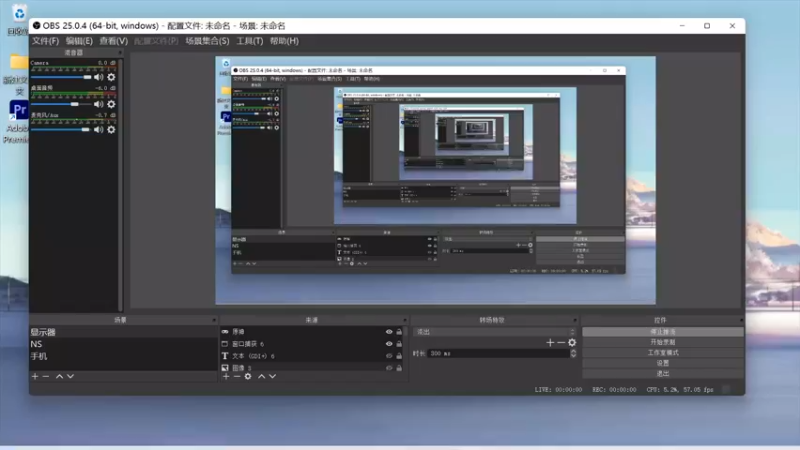
Task: Click the 300 ms duration input field
Action: (x=498, y=353)
